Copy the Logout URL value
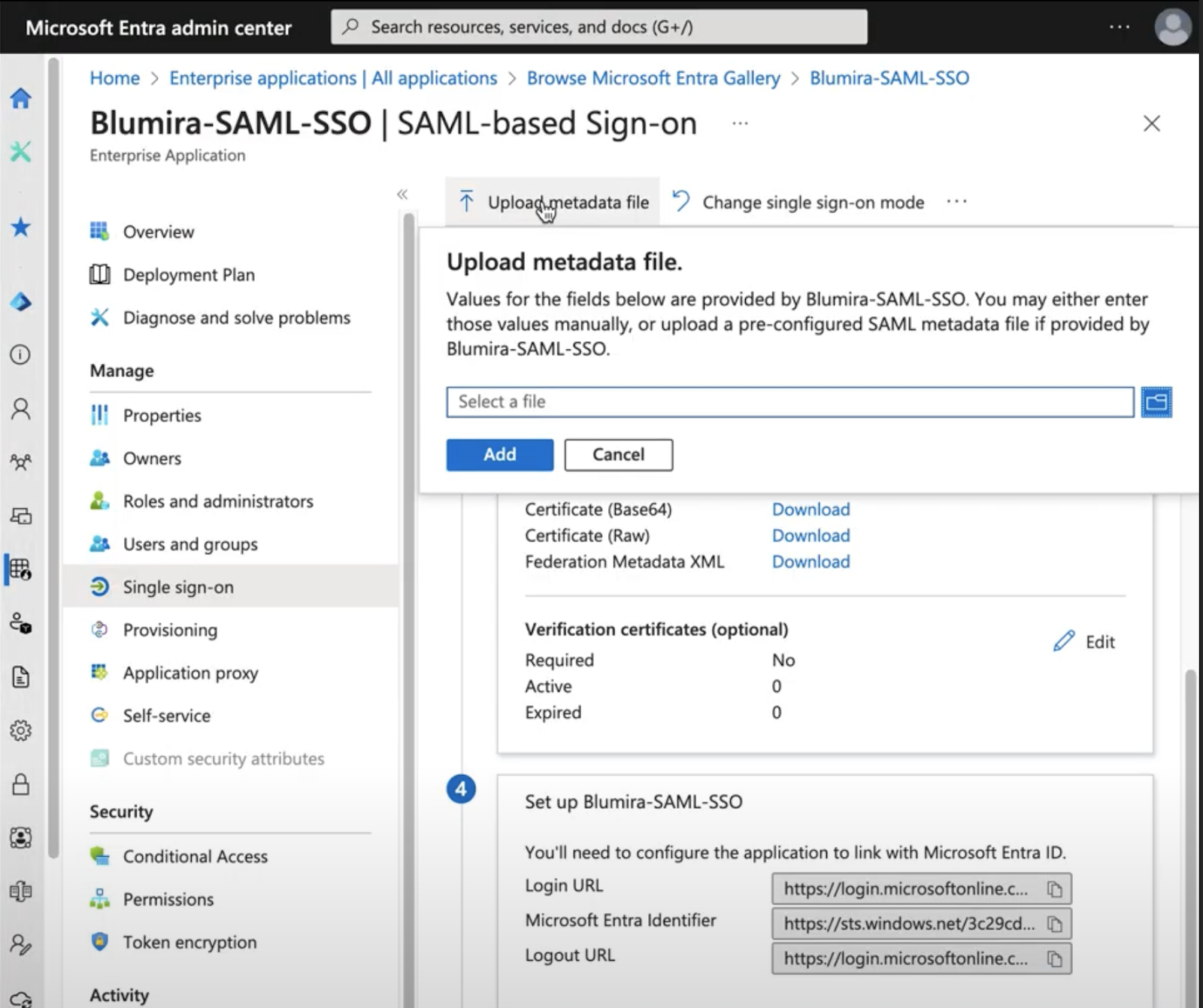The width and height of the screenshot is (1203, 1008). click(x=1055, y=959)
